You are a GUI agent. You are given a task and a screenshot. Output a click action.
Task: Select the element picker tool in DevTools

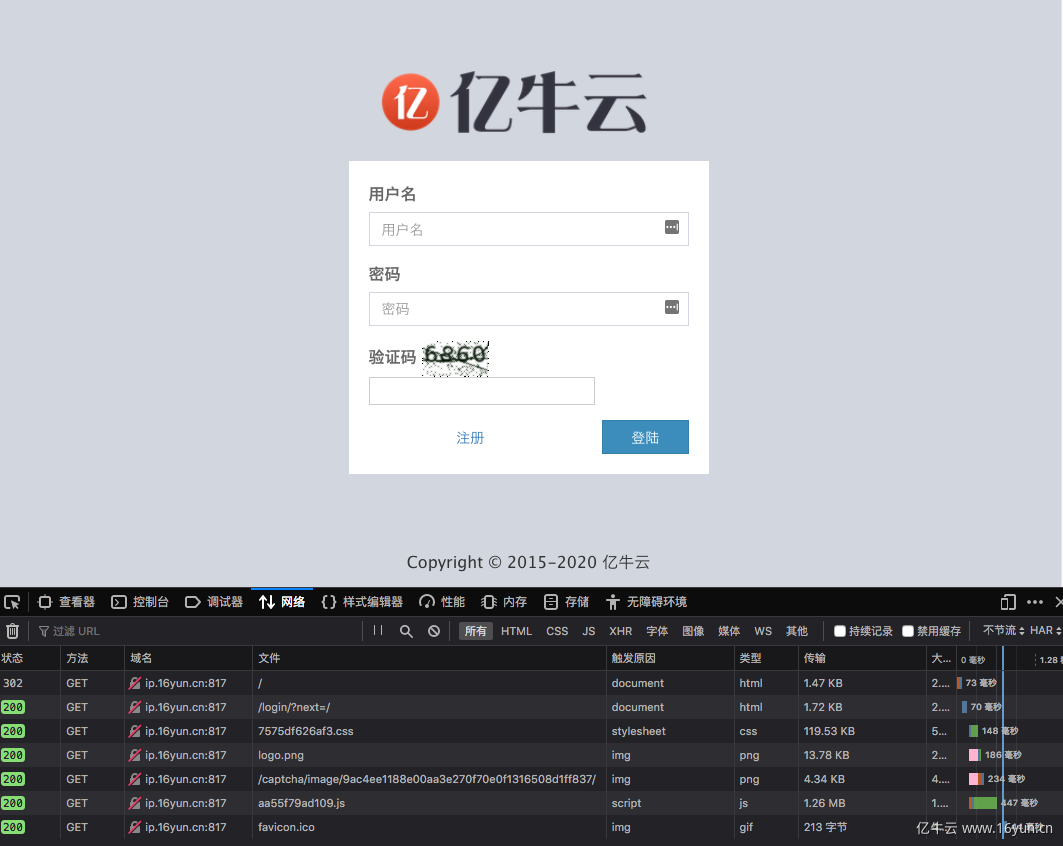pyautogui.click(x=13, y=602)
